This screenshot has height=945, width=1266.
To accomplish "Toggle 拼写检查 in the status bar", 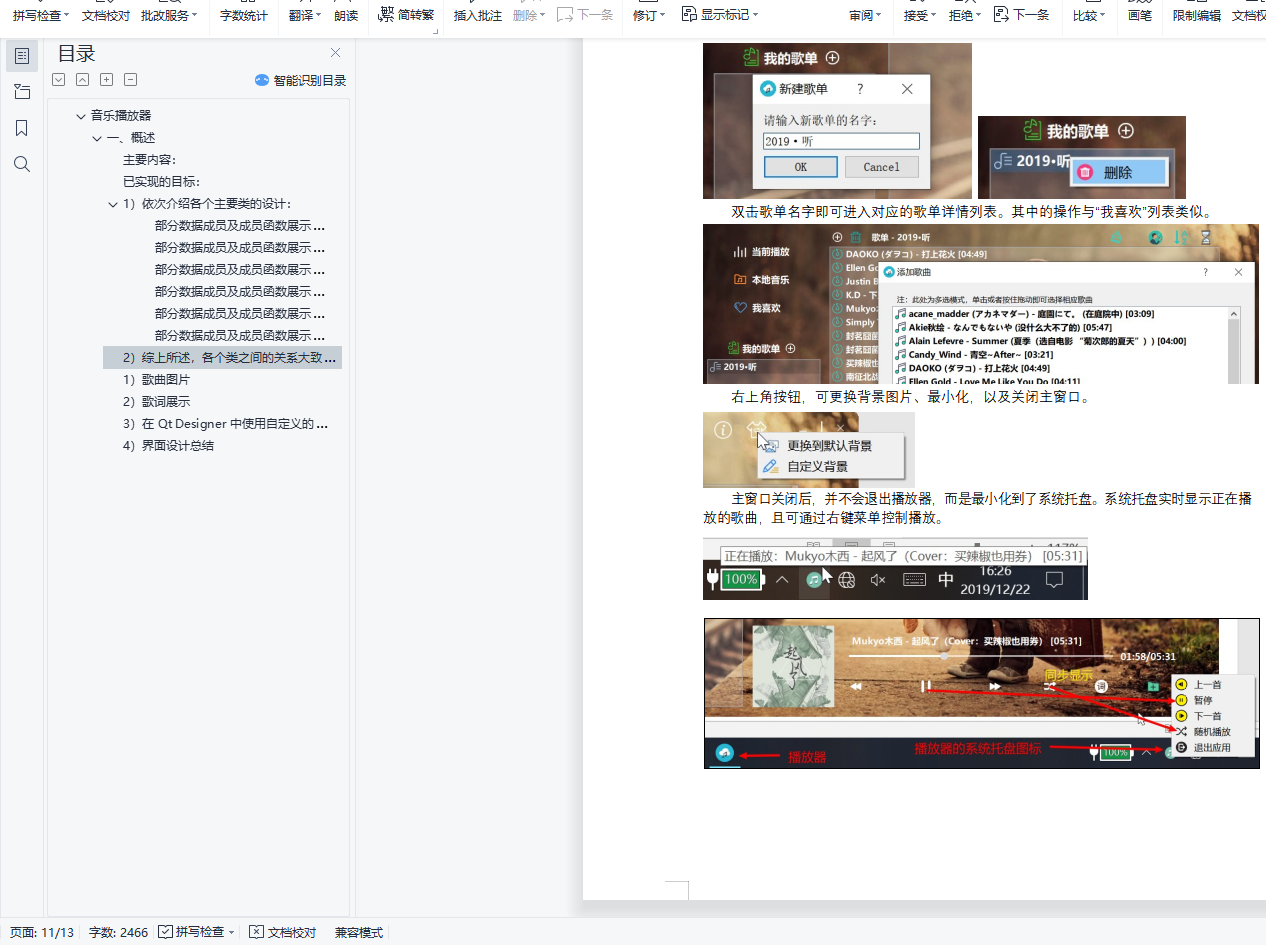I will click(x=196, y=932).
